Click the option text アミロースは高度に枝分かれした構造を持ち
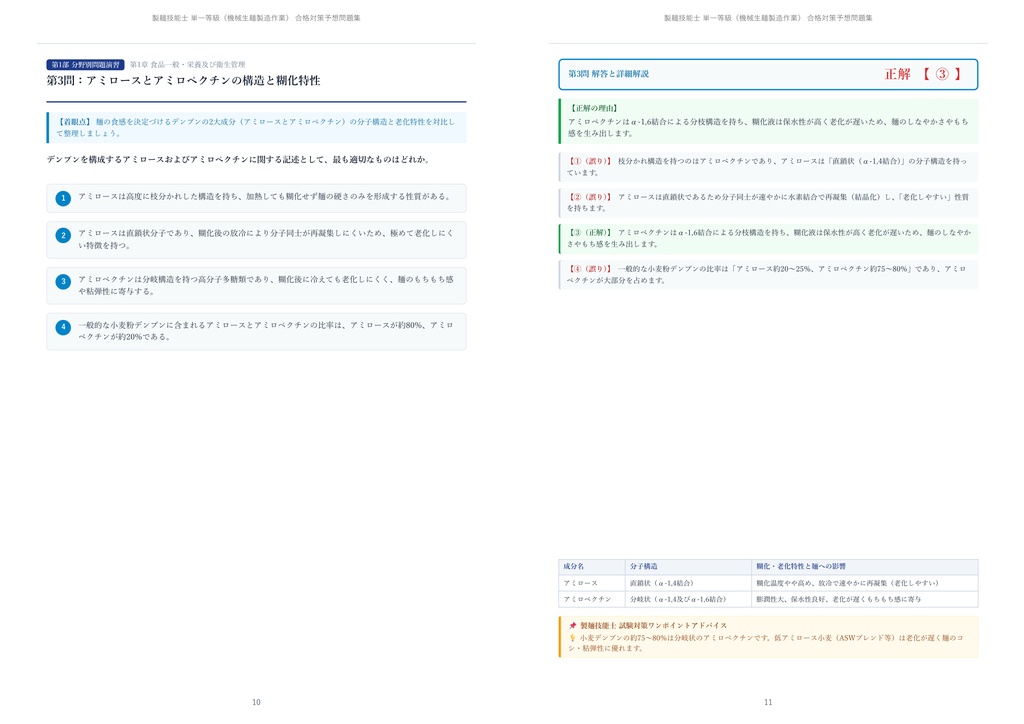This screenshot has height=724, width=1024. 264,197
